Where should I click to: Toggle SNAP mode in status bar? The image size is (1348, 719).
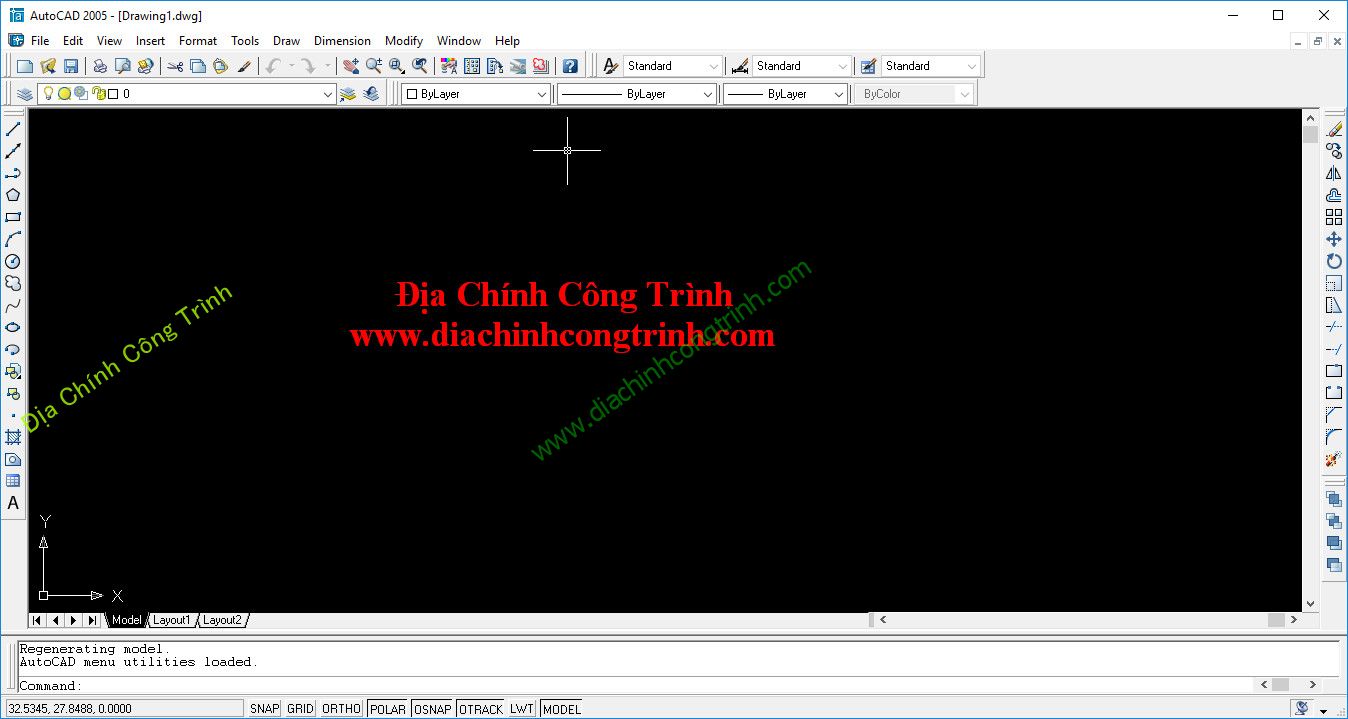click(265, 709)
